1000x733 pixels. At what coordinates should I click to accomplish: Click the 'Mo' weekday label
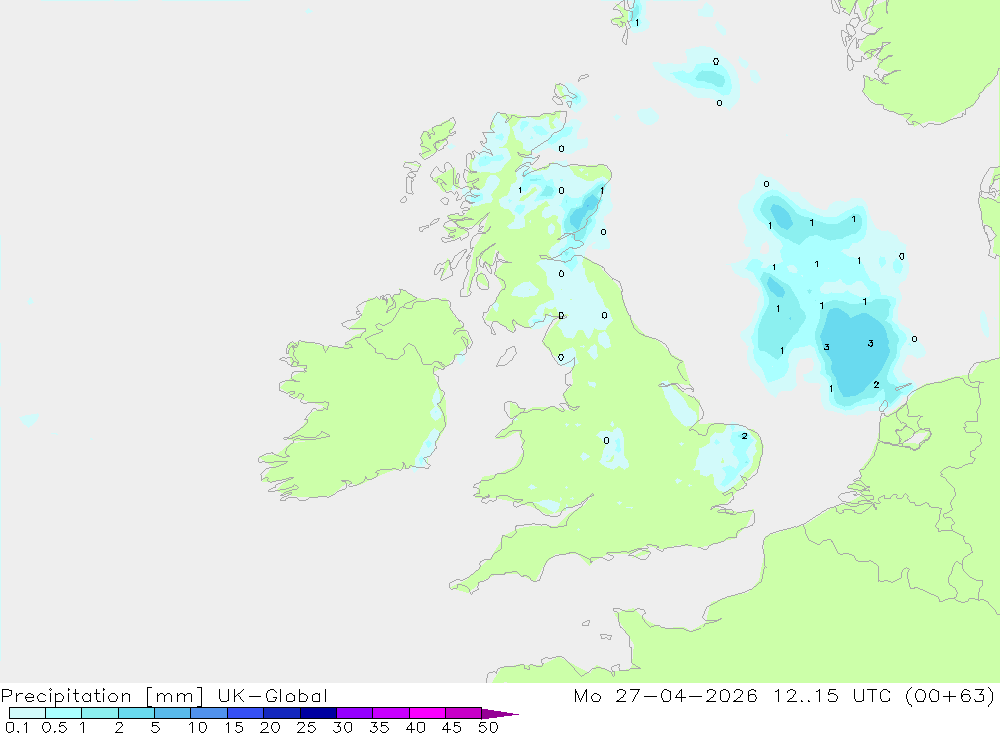[587, 695]
